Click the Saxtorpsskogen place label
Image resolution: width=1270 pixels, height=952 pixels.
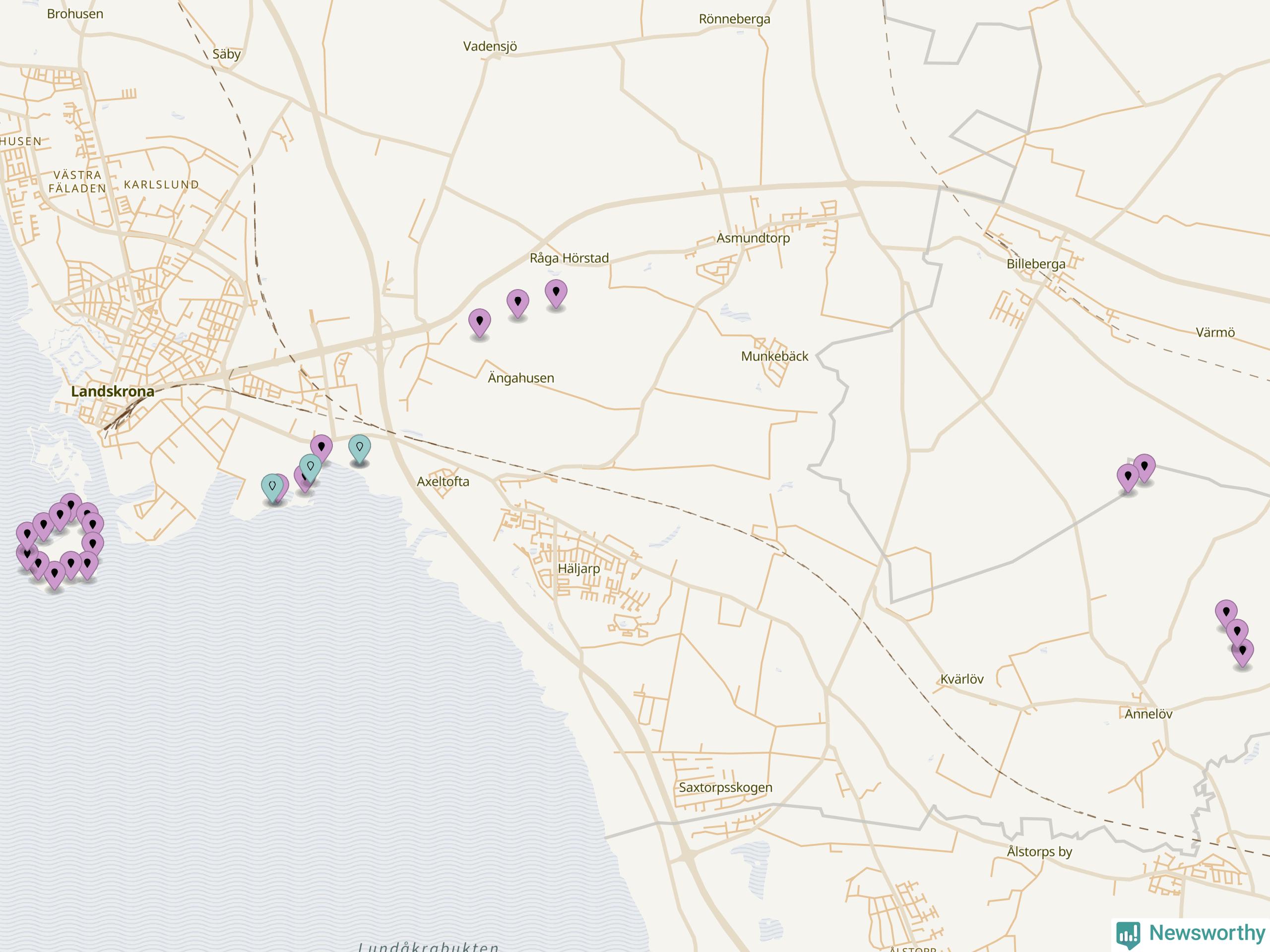pyautogui.click(x=725, y=787)
